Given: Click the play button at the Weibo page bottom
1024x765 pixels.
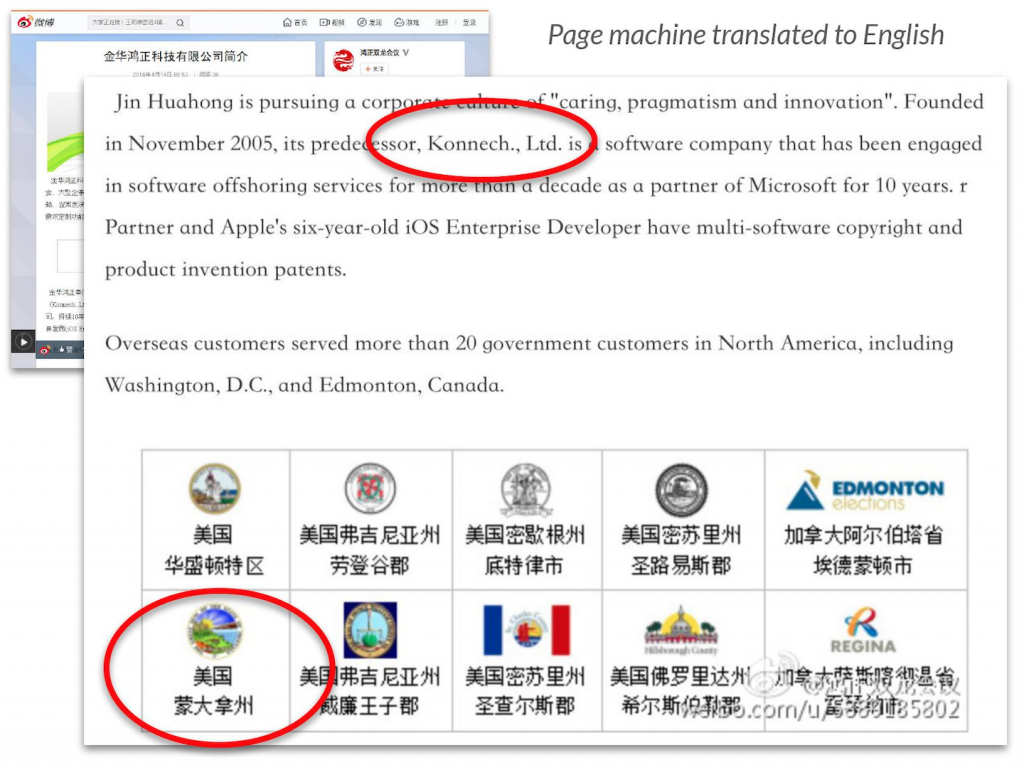Looking at the screenshot, I should pyautogui.click(x=24, y=342).
